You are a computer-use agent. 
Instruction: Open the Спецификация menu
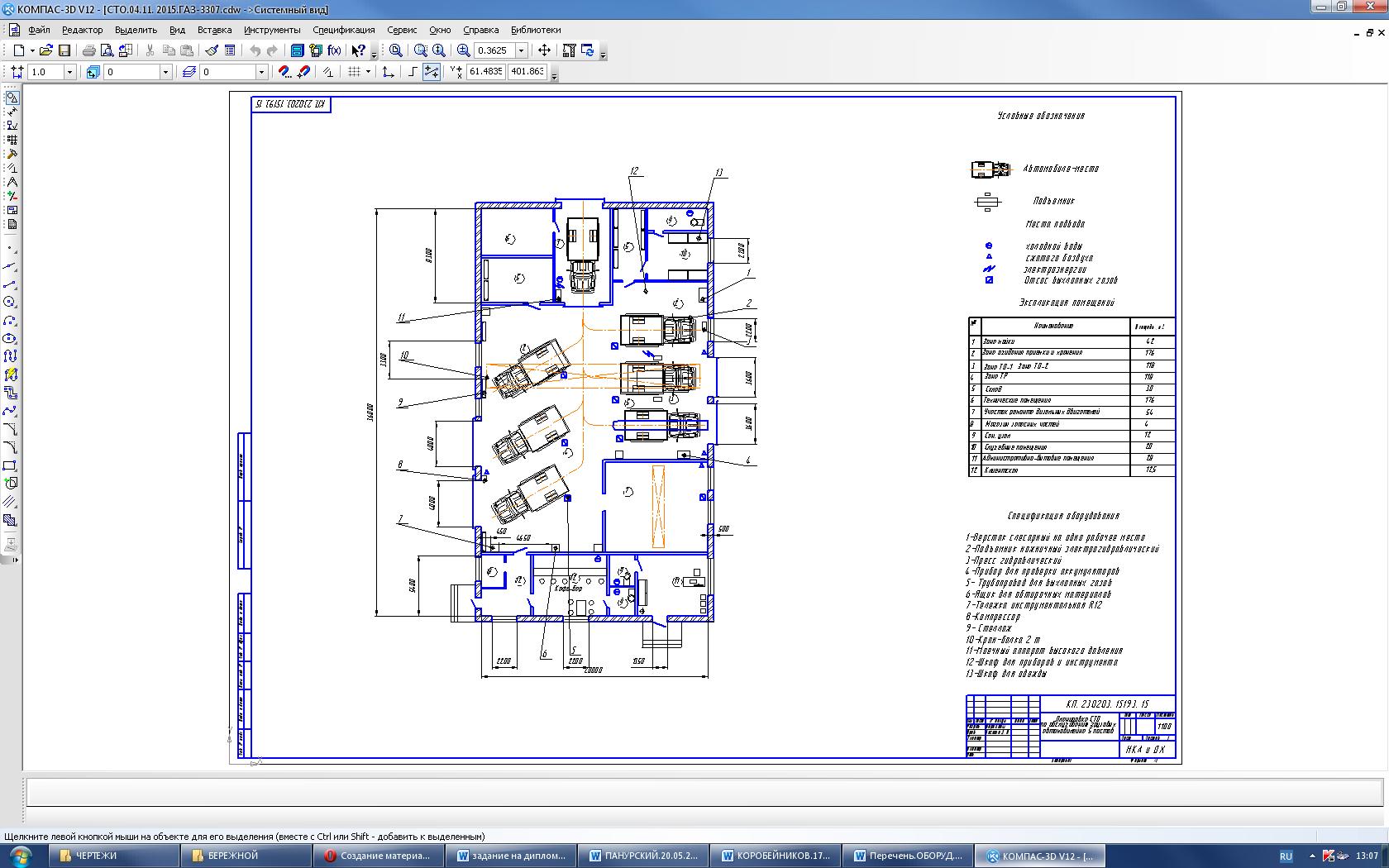pos(343,30)
